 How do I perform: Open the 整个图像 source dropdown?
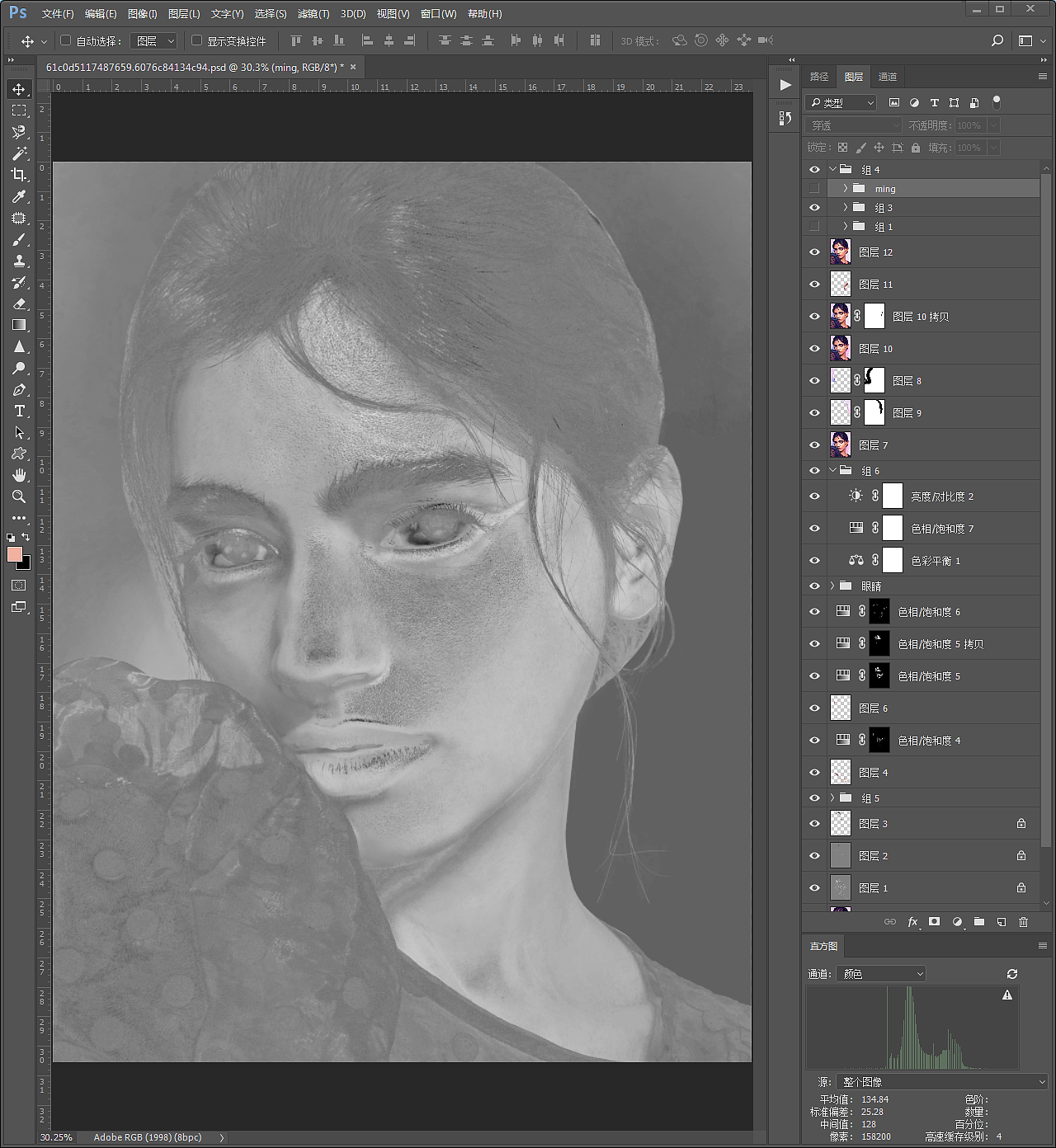click(x=942, y=1082)
